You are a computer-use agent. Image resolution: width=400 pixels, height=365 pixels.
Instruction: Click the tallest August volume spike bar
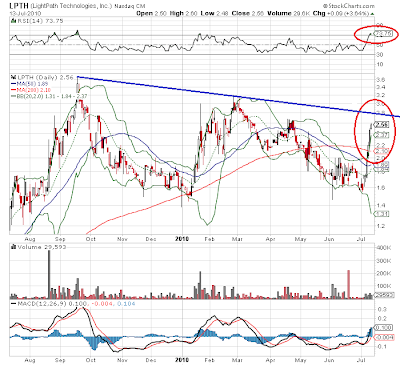pyautogui.click(x=49, y=274)
